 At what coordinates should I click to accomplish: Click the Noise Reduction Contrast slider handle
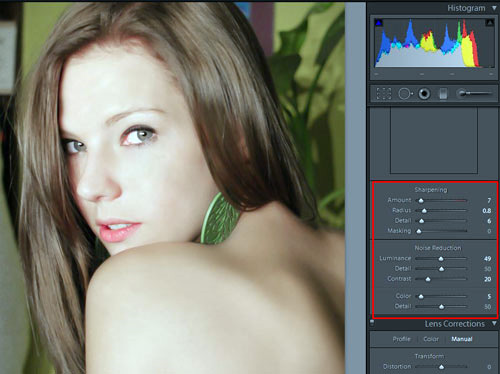pos(428,279)
